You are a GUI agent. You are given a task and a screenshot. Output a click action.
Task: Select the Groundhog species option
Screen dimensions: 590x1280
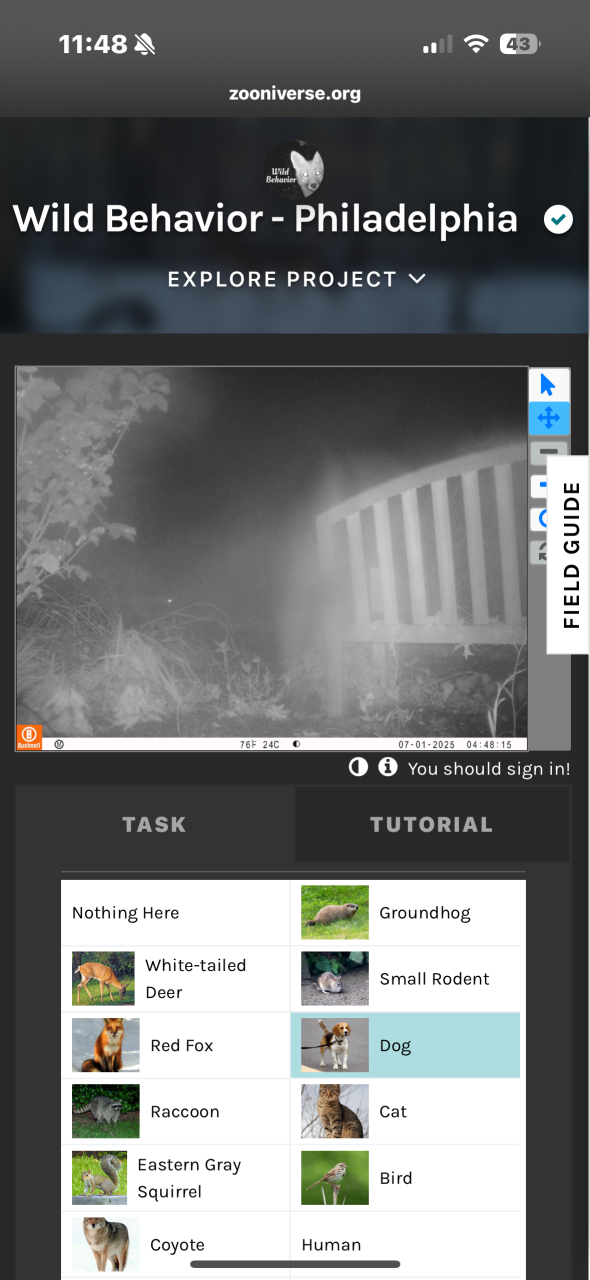pyautogui.click(x=406, y=912)
